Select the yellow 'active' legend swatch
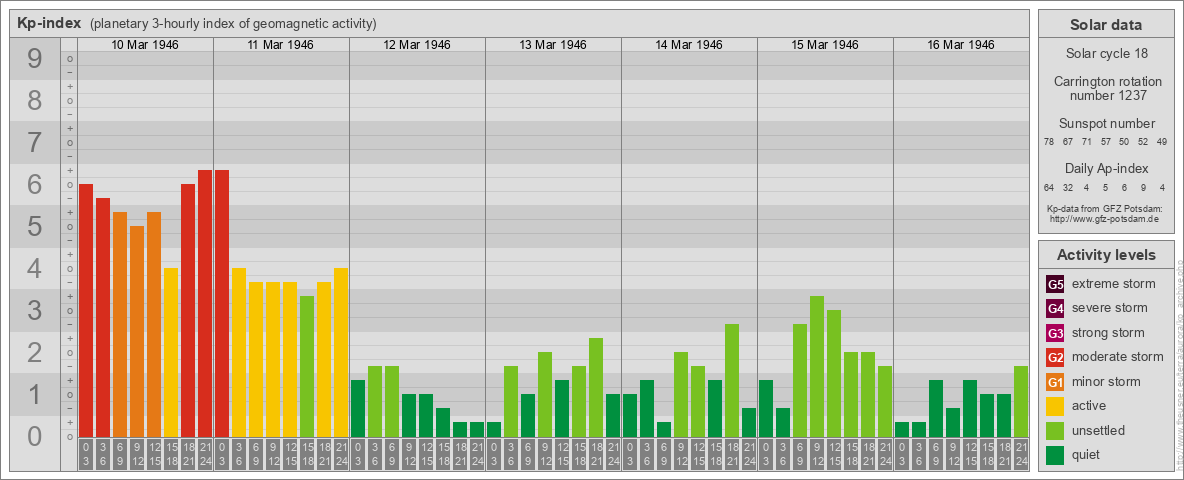Viewport: 1184px width, 480px height. [1055, 406]
